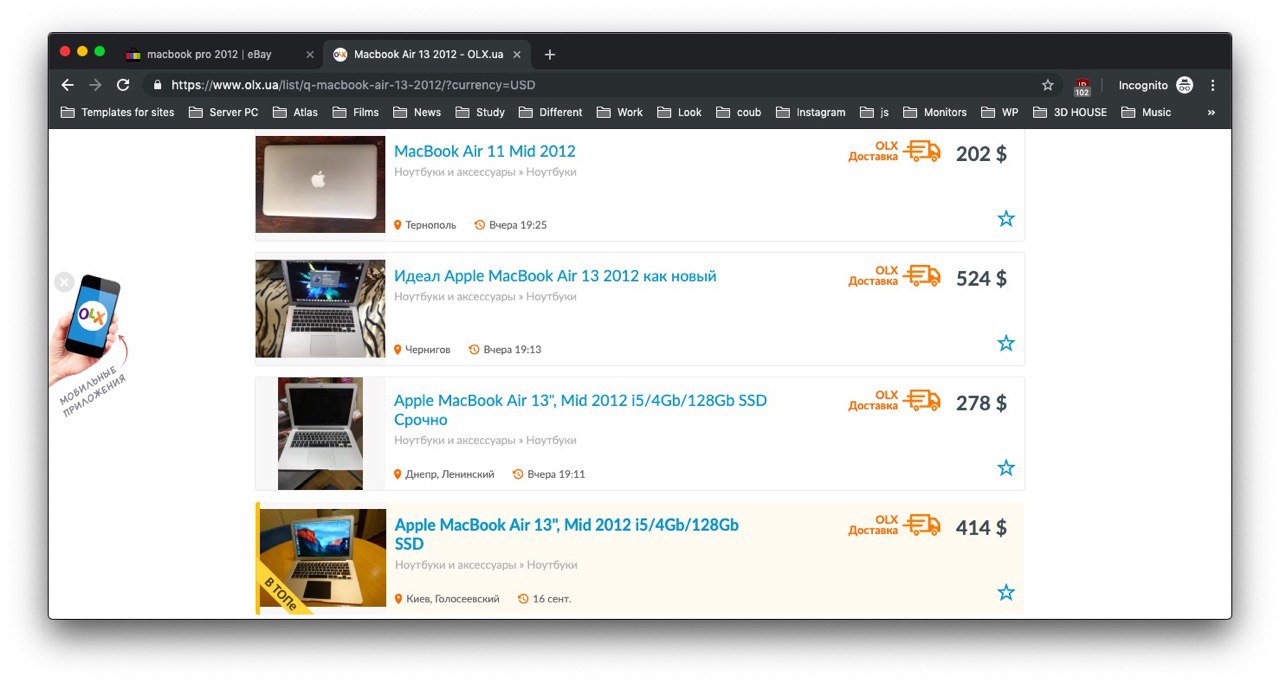Open the WP bookmark folder

pos(1000,112)
